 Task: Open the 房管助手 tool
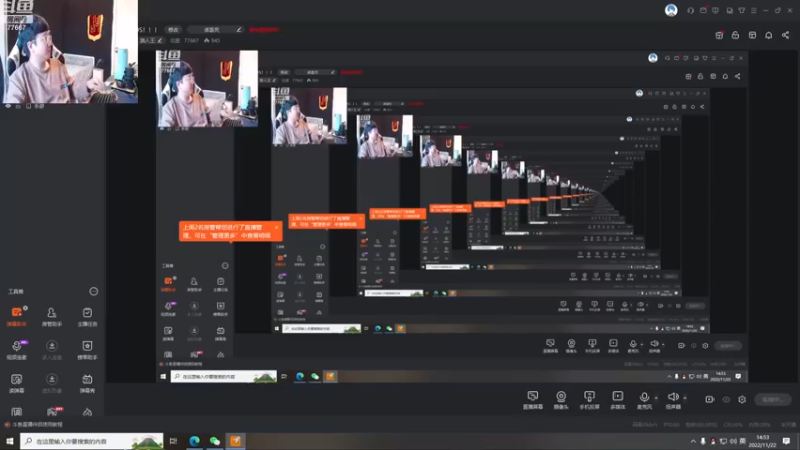click(52, 316)
